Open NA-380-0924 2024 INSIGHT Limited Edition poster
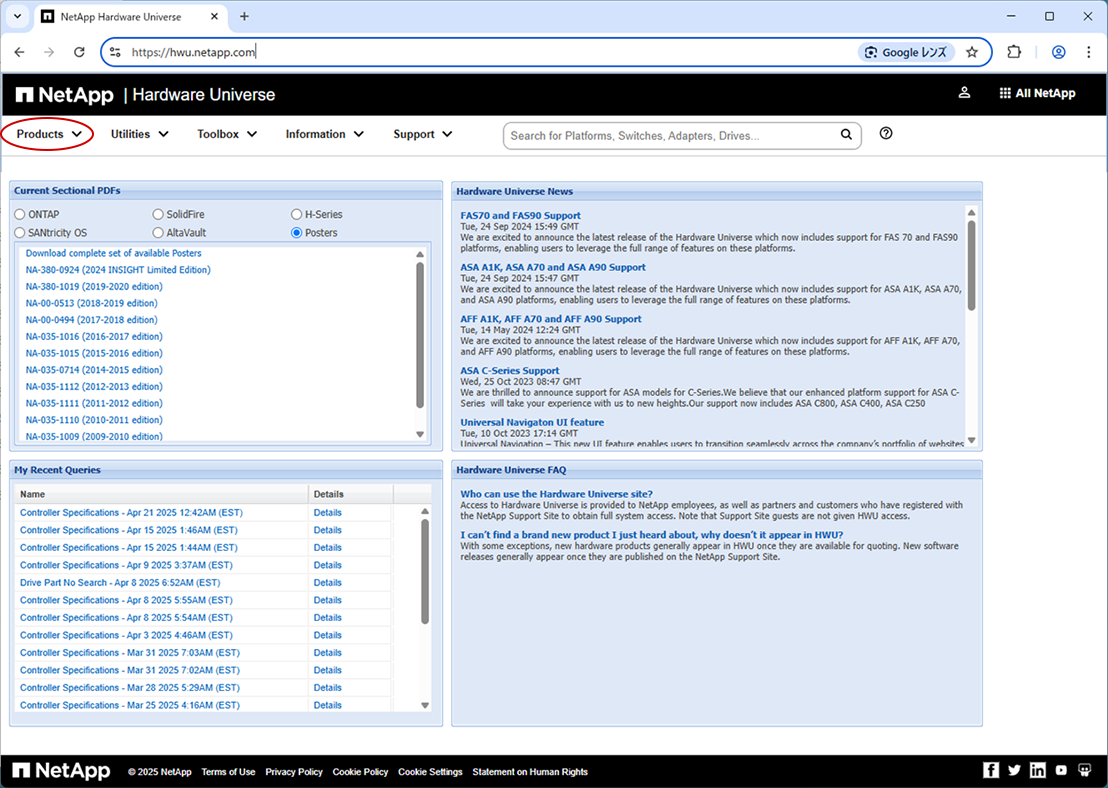Viewport: 1108px width, 788px height. (118, 270)
